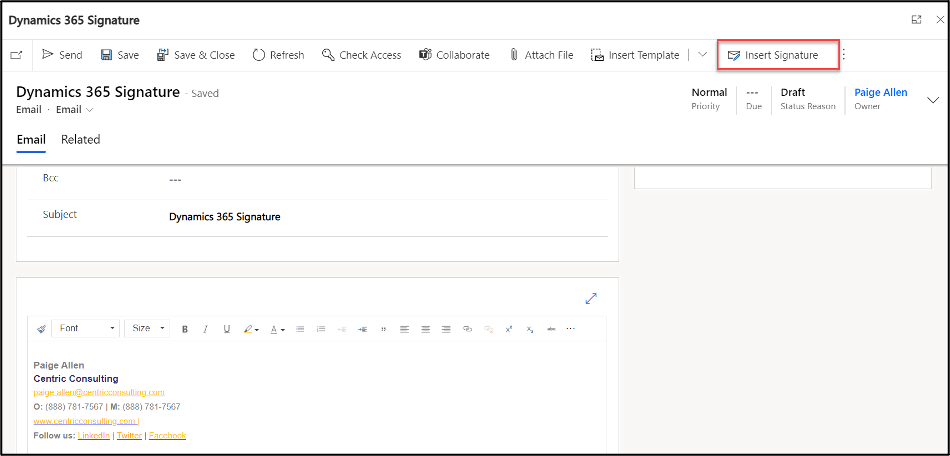
Task: Click the pop-out record icon
Action: [15, 55]
